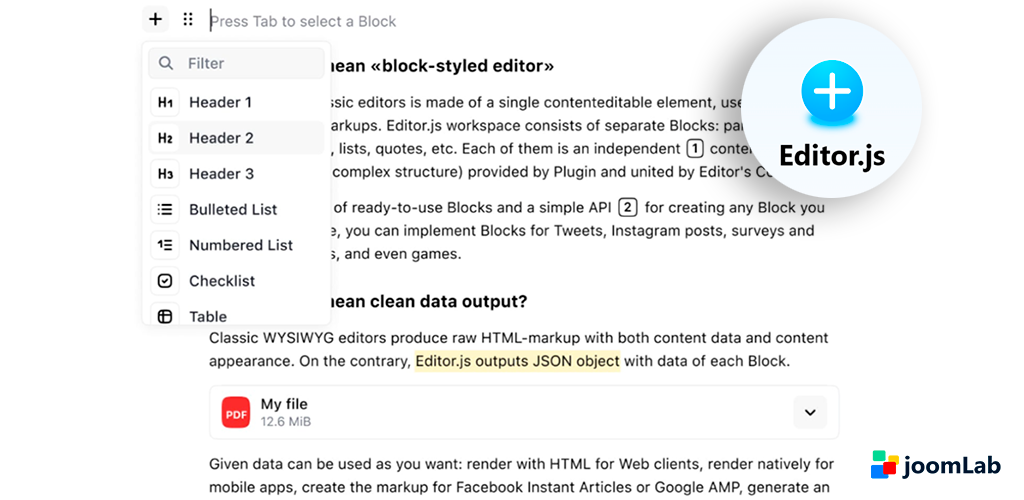Click the blue plus Editor.js logo
This screenshot has width=1024, height=500.
point(832,91)
